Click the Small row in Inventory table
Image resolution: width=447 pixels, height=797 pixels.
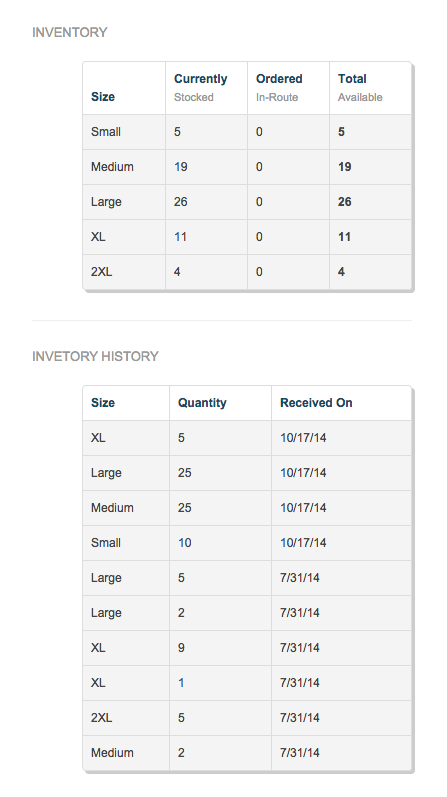pyautogui.click(x=247, y=132)
